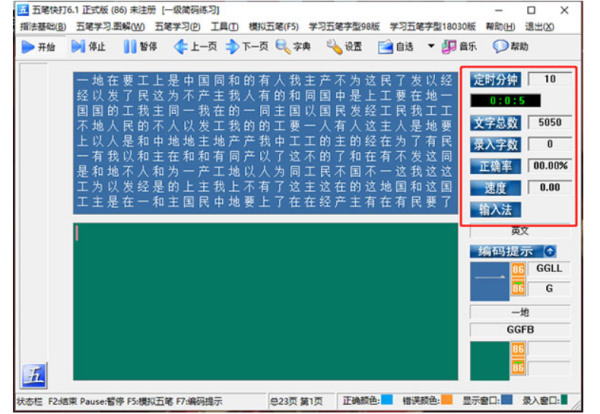
Task: Open the 自选 custom text icon
Action: (x=386, y=47)
